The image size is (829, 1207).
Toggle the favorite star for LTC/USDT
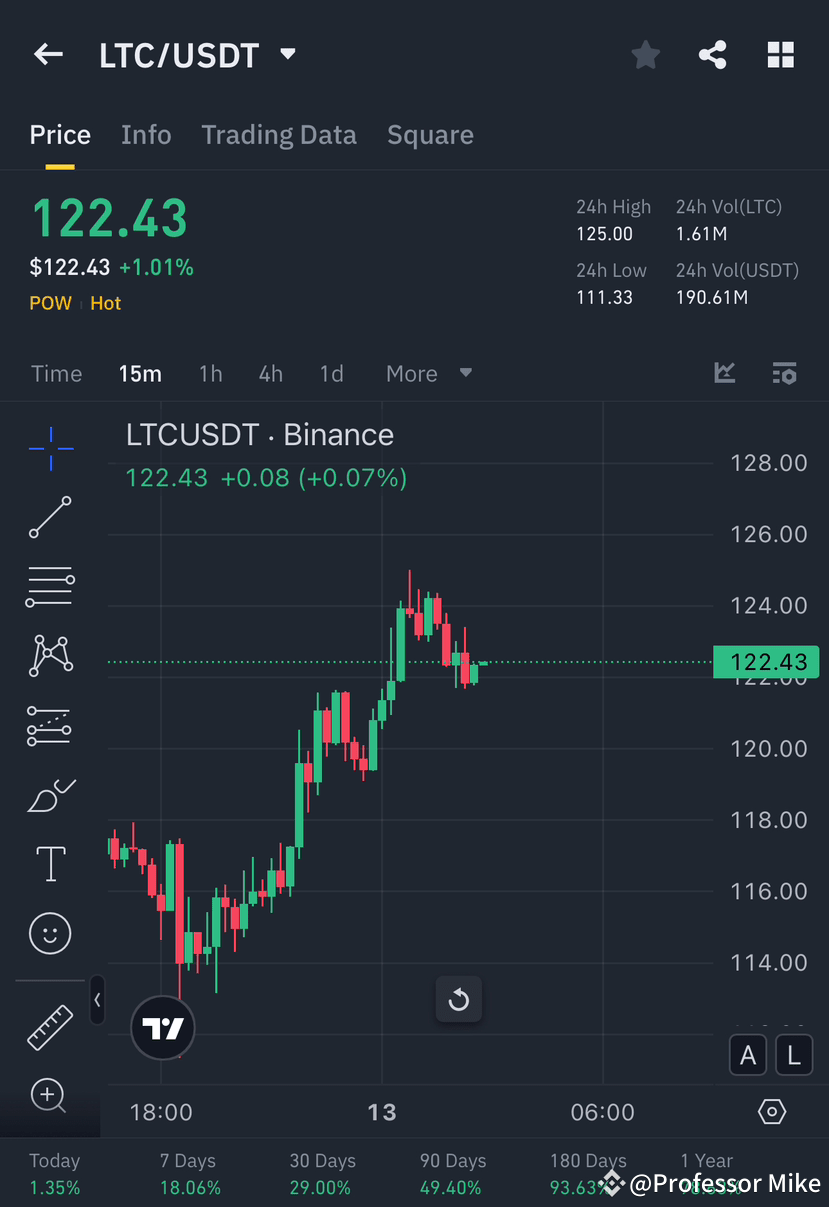(645, 55)
